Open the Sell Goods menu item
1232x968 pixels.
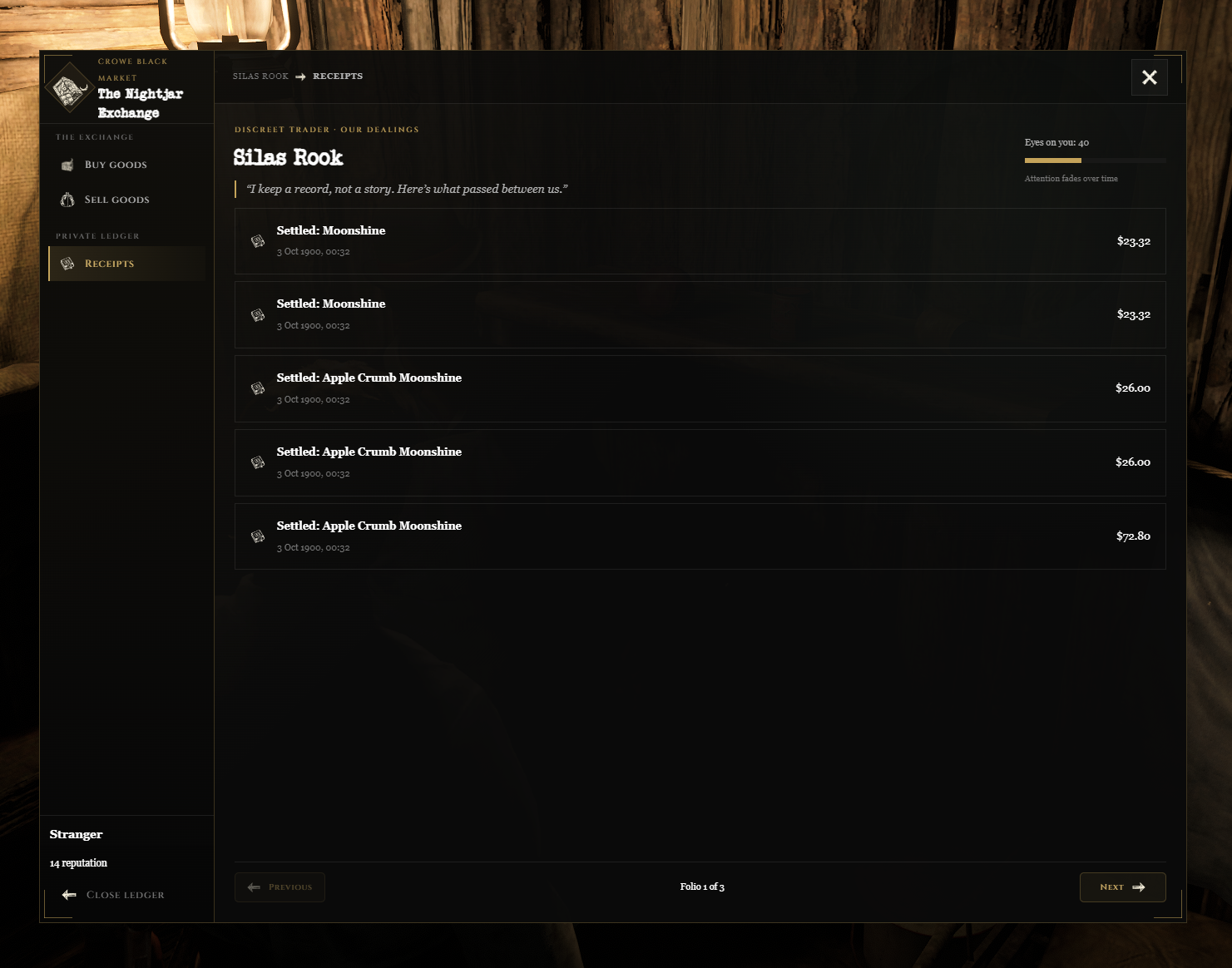126,200
